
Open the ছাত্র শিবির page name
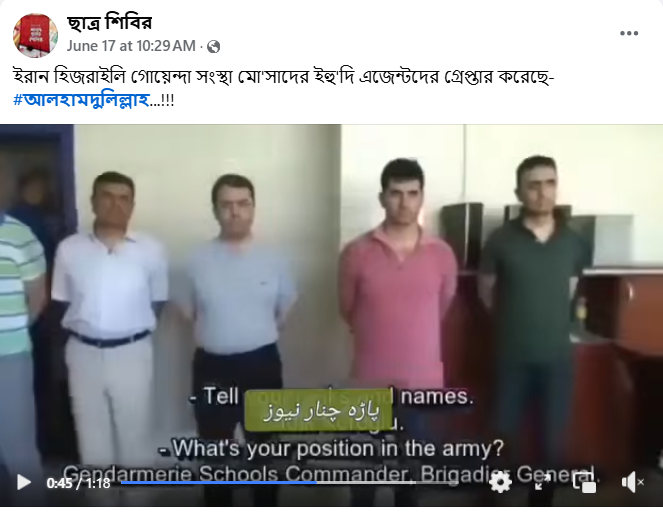pyautogui.click(x=109, y=23)
